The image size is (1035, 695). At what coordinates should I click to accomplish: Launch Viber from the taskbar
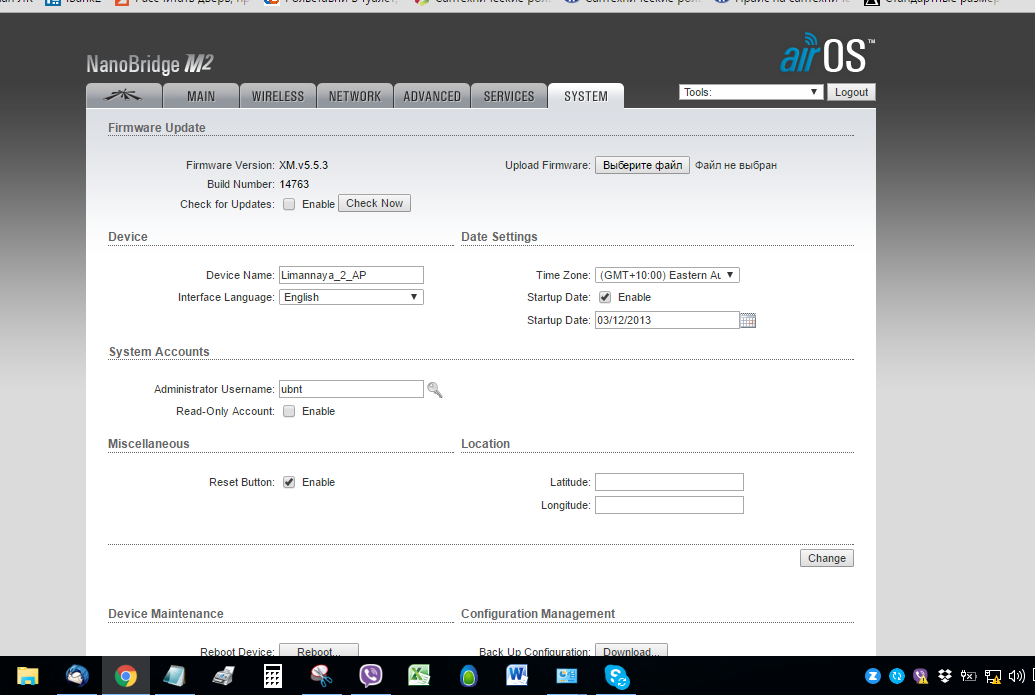(x=370, y=676)
